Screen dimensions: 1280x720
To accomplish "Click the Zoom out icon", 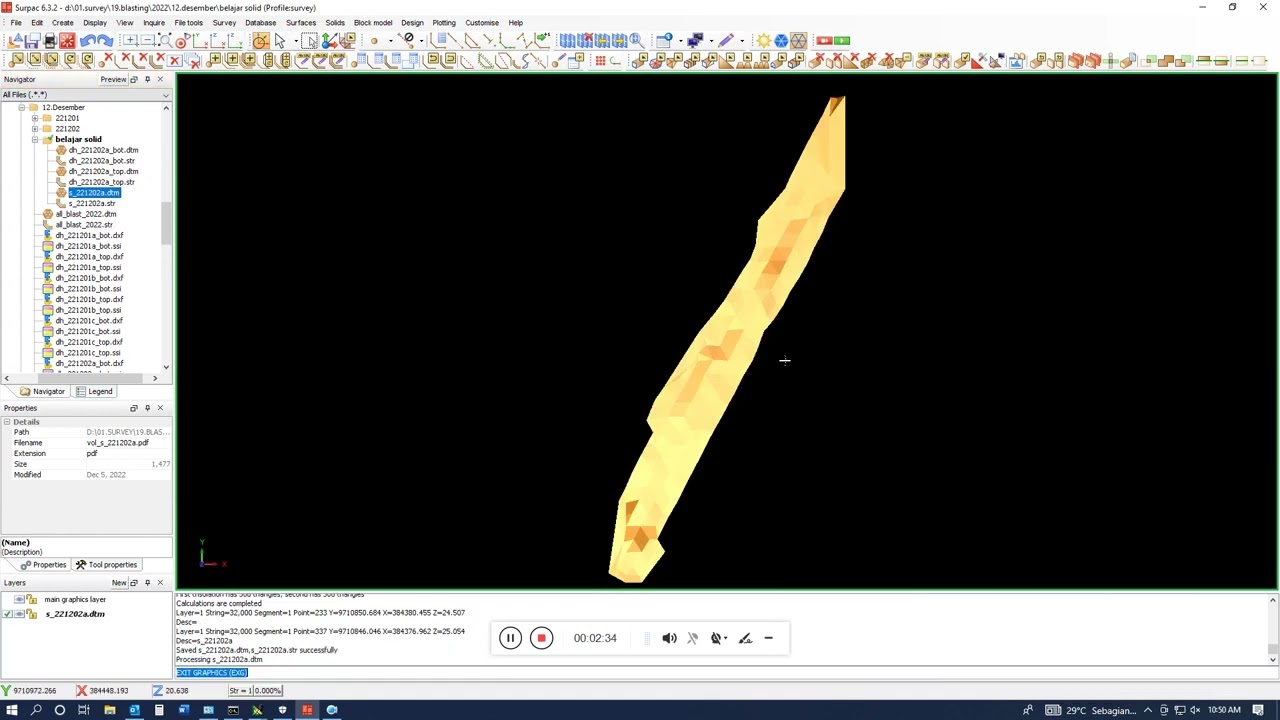I will point(147,40).
